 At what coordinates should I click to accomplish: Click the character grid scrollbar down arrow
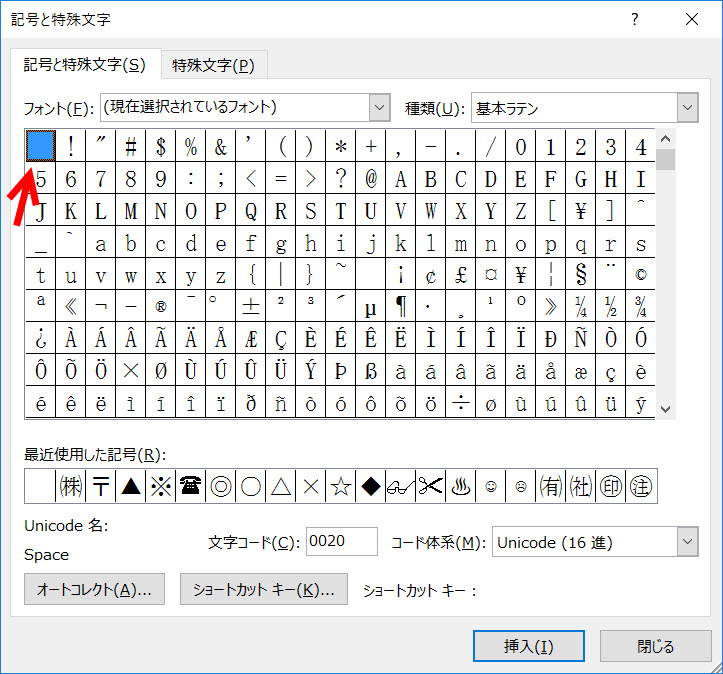[x=666, y=409]
